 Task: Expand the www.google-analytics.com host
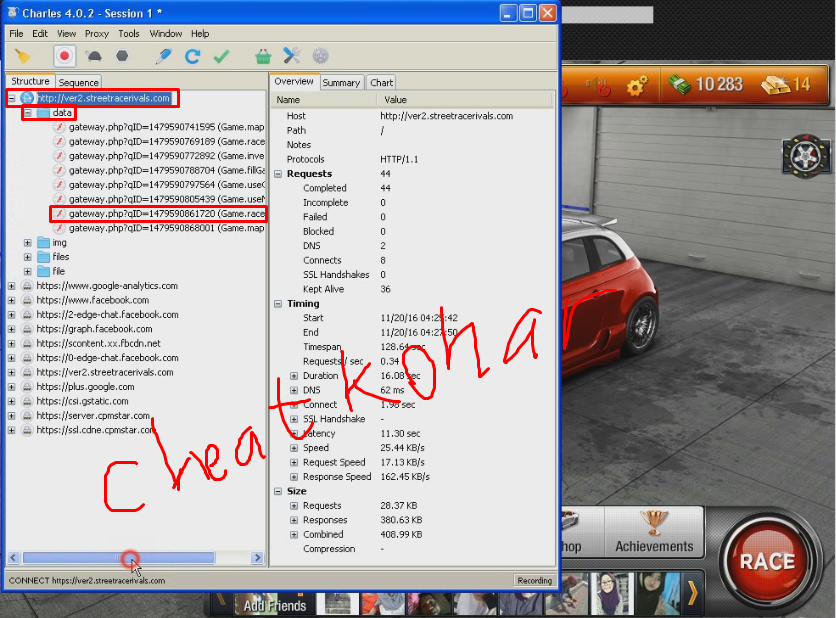(x=11, y=286)
